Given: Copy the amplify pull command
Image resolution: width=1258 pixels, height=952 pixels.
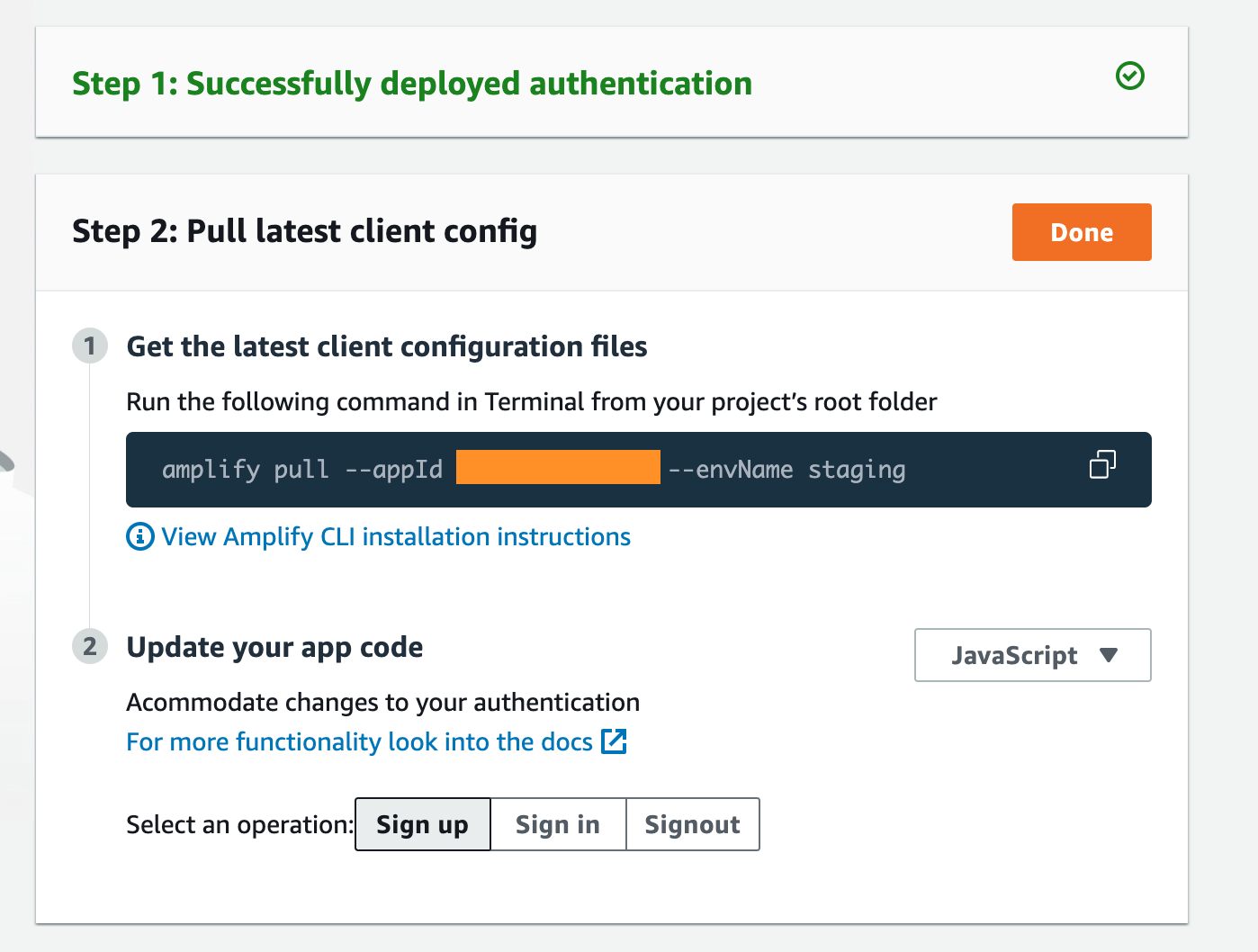Looking at the screenshot, I should tap(1102, 464).
